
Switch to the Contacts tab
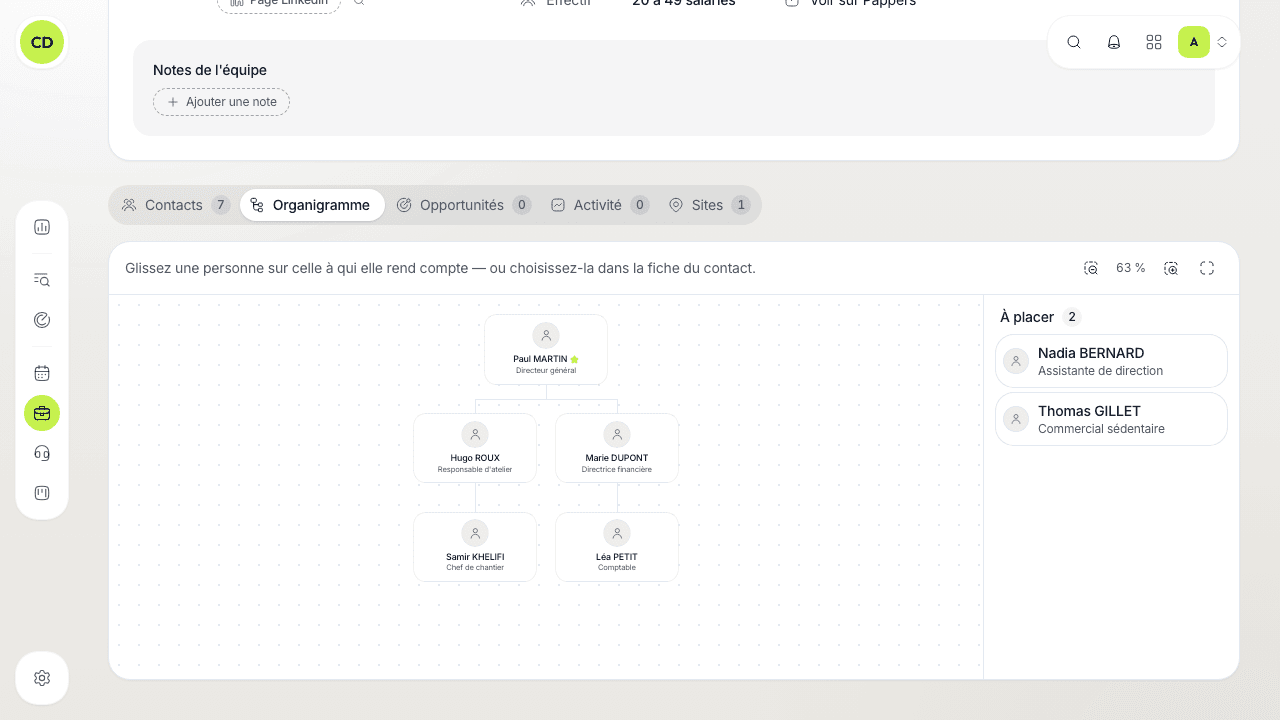tap(175, 205)
